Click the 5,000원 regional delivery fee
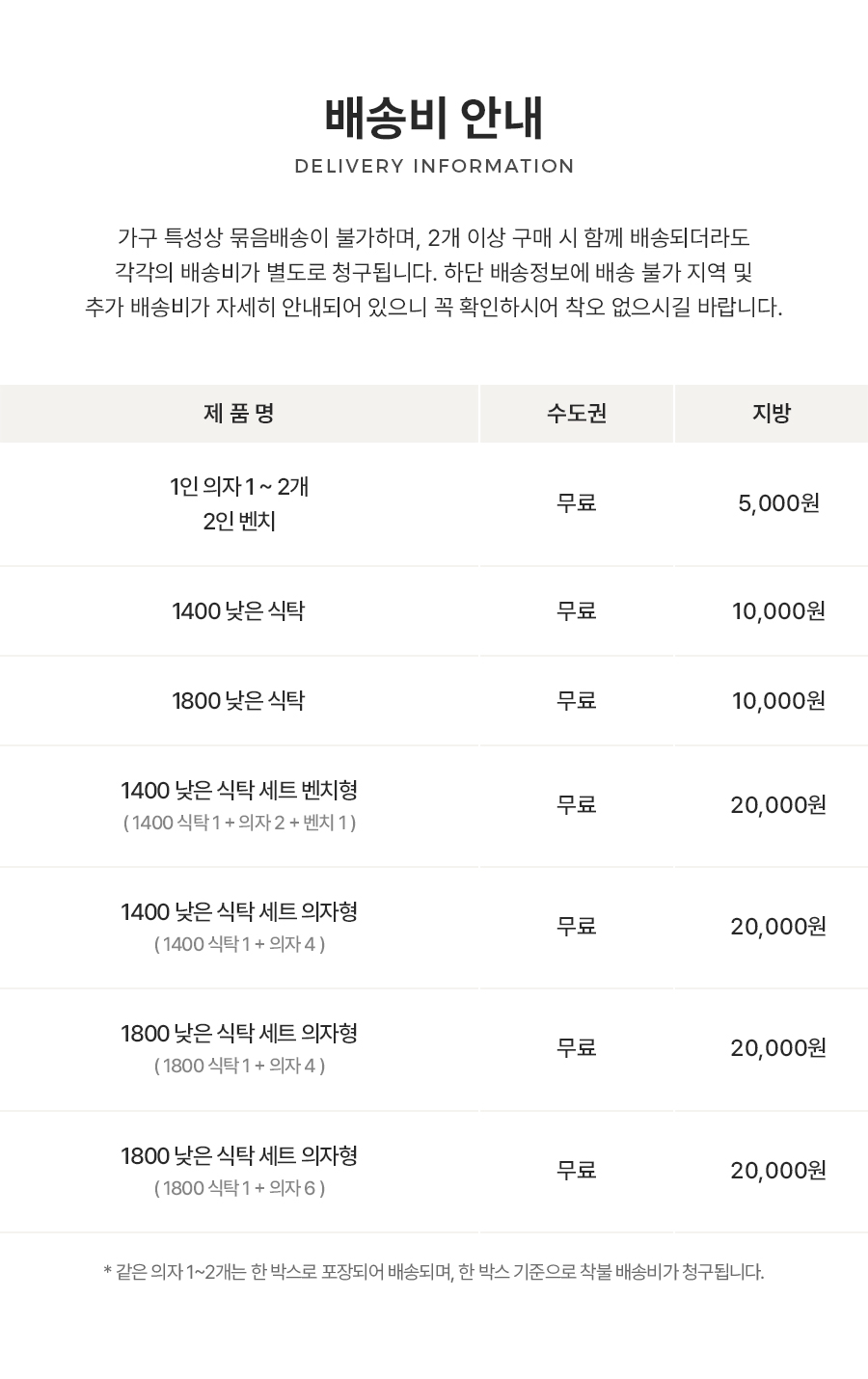 (x=778, y=503)
